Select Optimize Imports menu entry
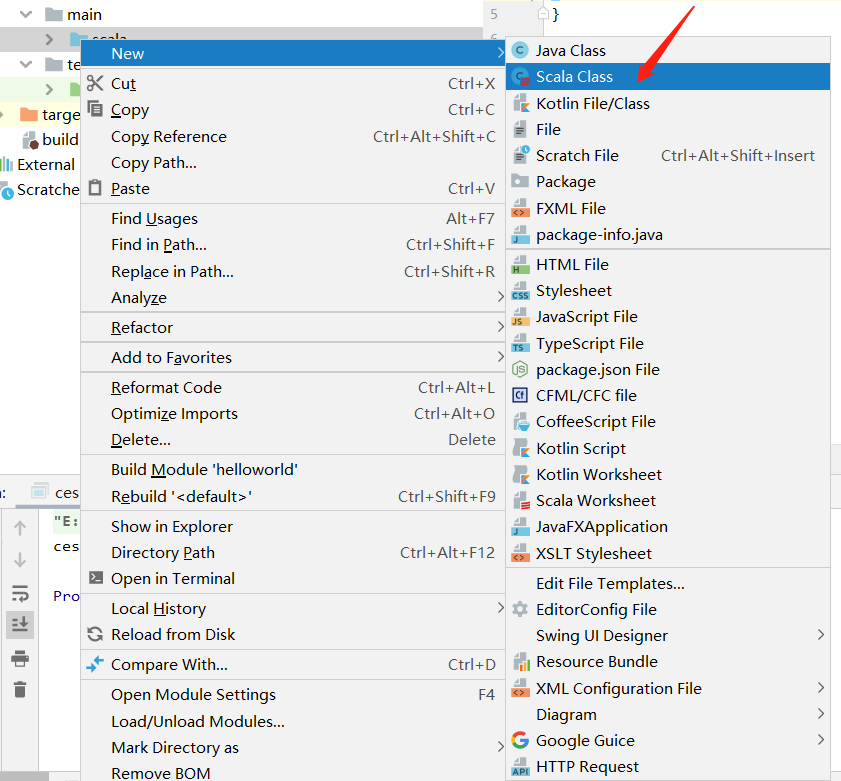The height and width of the screenshot is (781, 841). coord(293,414)
